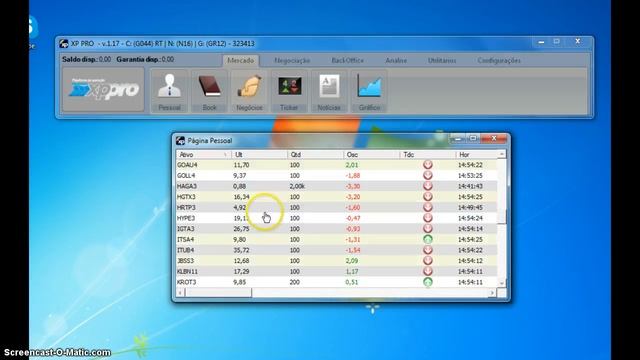
Task: Click red trend icon in GOAU4 row
Action: coord(428,164)
